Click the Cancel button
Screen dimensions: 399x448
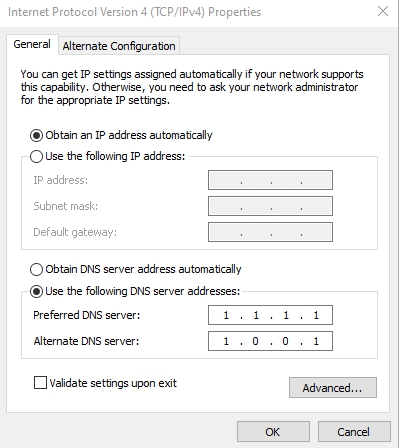point(354,432)
